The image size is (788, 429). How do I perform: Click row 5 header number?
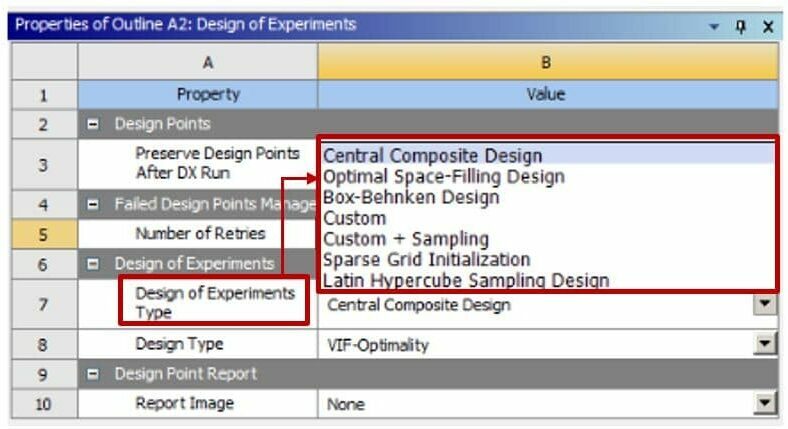click(x=43, y=234)
